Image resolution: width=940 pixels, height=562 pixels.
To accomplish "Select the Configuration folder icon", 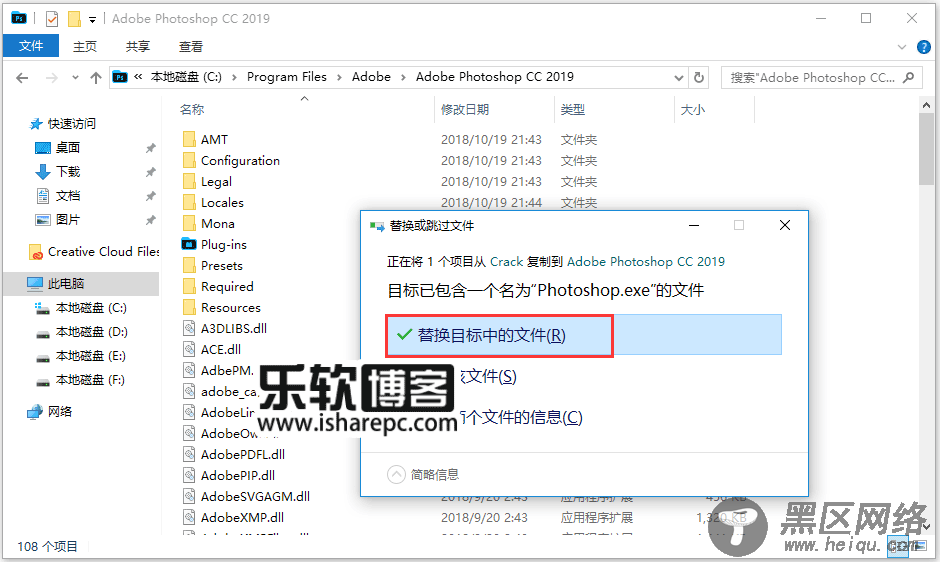I will click(189, 160).
